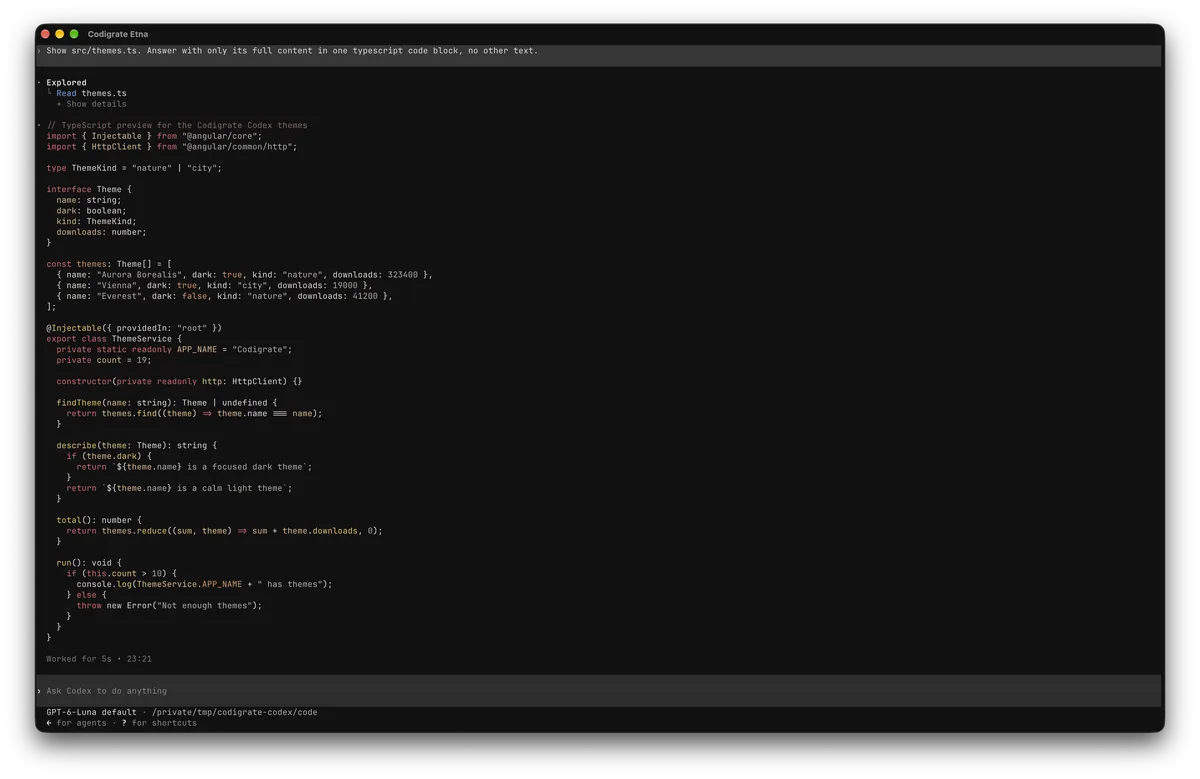This screenshot has width=1200, height=779.
Task: Click the "private count = 19;" line
Action: (x=104, y=360)
